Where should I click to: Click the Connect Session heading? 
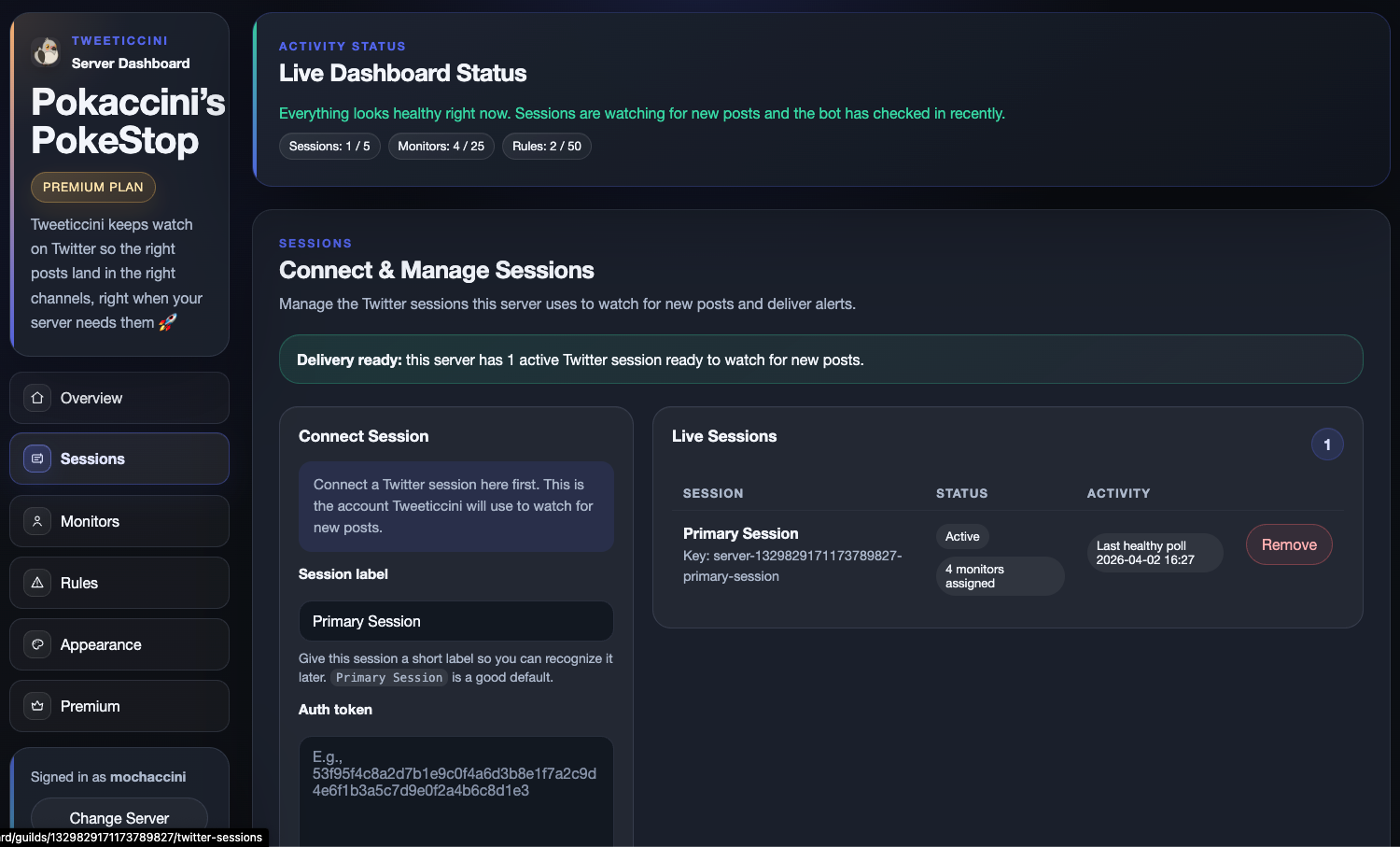click(364, 436)
